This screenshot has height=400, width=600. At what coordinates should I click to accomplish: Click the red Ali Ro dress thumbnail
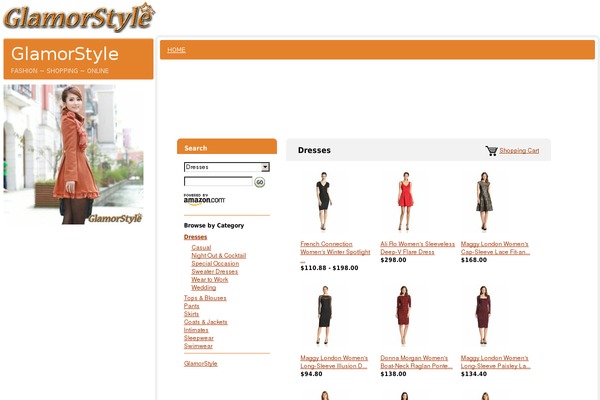[x=406, y=201]
